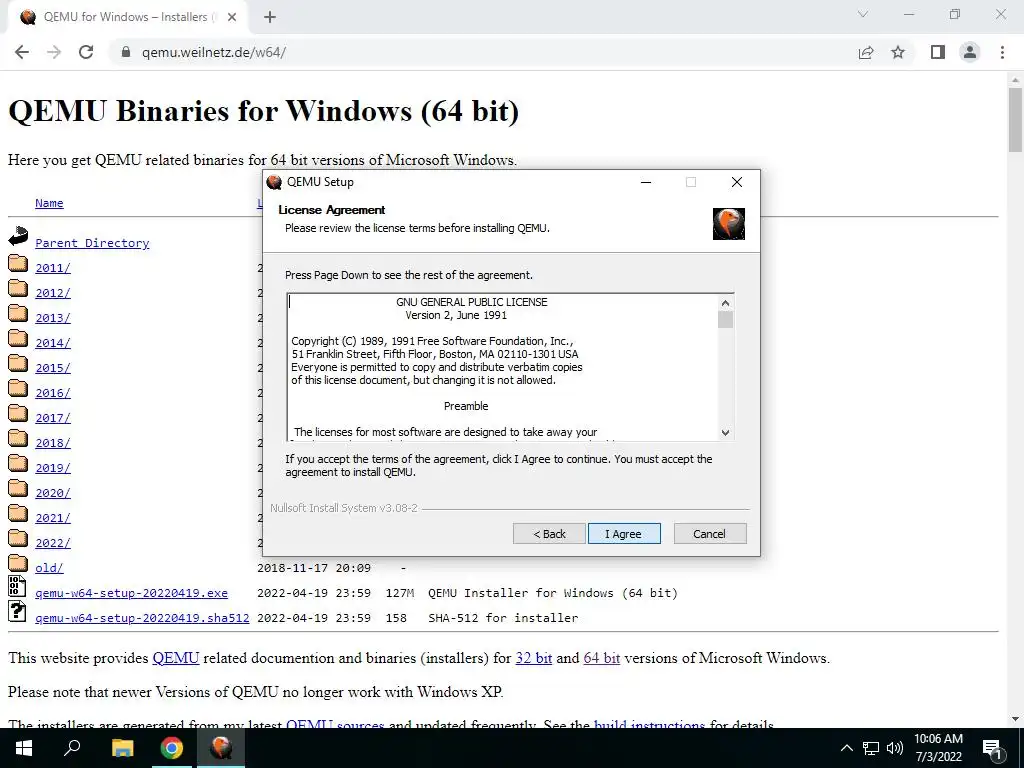Open the 2019/ folder link
This screenshot has width=1024, height=768.
[53, 468]
